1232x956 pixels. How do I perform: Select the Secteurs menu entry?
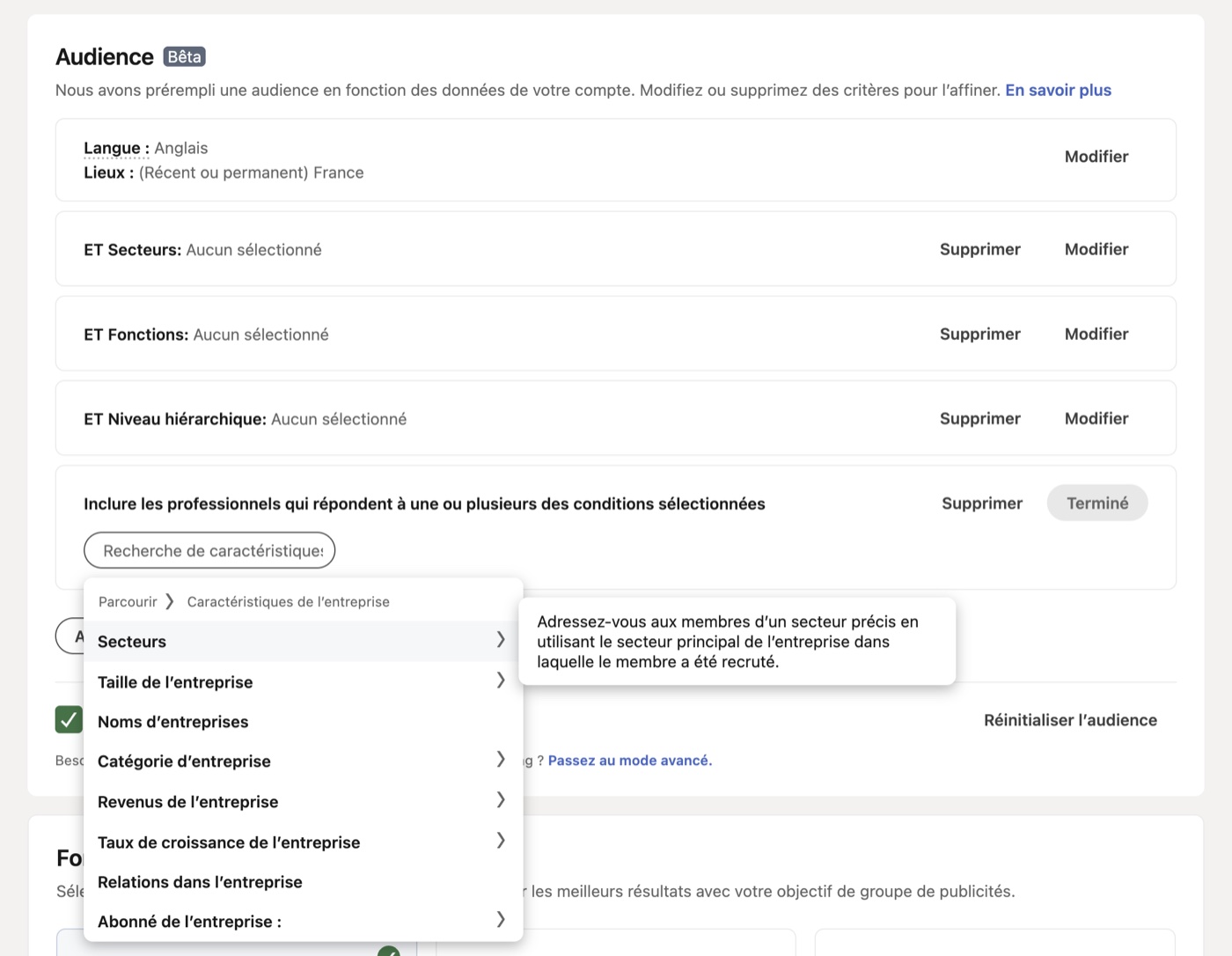[303, 641]
